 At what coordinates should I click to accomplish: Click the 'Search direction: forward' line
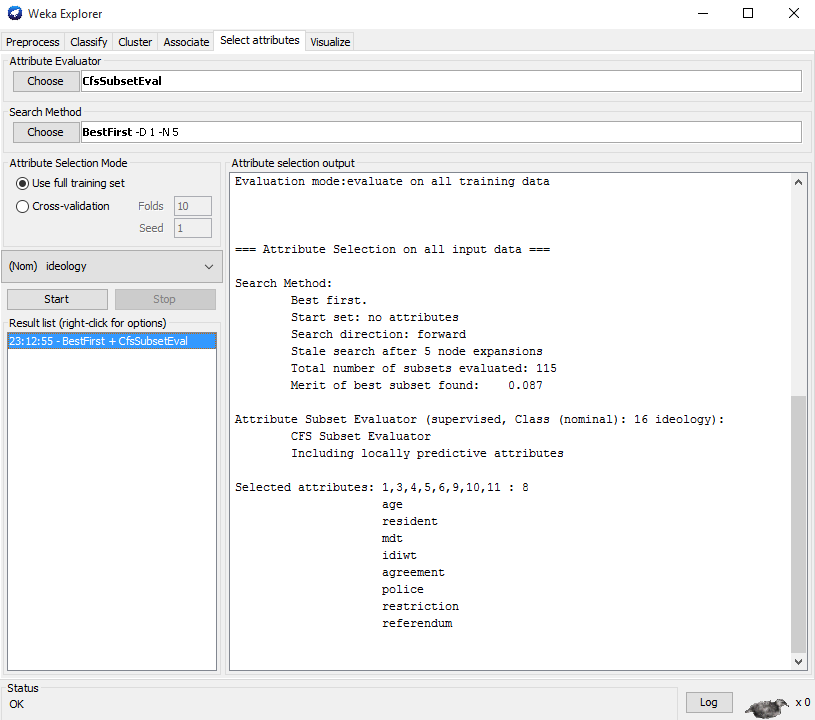click(x=378, y=334)
